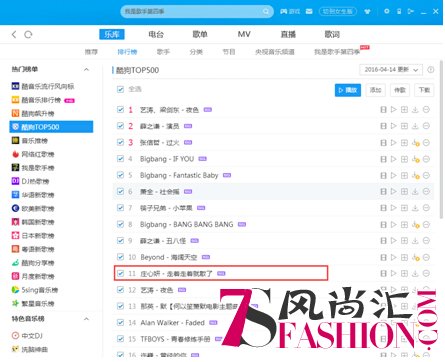Image resolution: width=445 pixels, height=362 pixels.
Task: Collapse the 热门榜单 section
Action: pyautogui.click(x=86, y=69)
